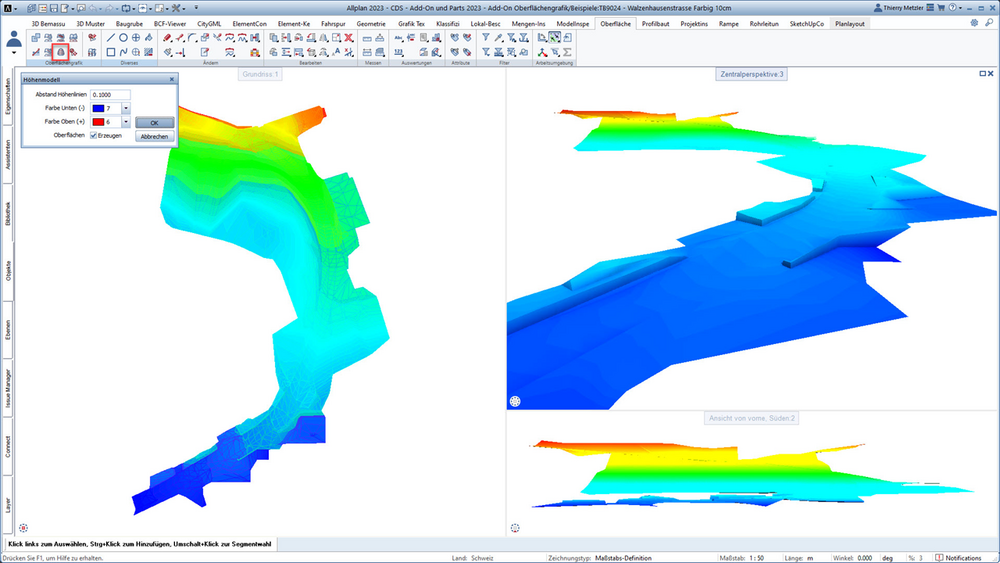Open the shopping cart icon

(x=941, y=8)
